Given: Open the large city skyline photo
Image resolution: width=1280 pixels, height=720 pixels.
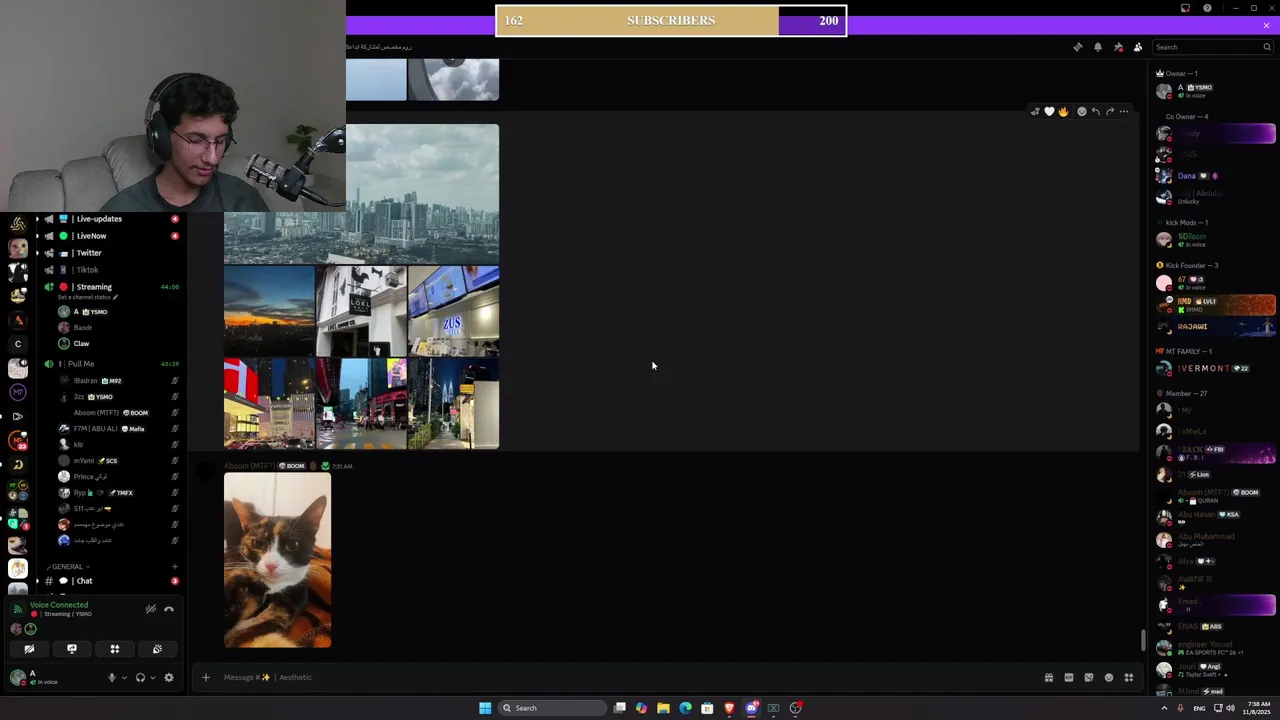Looking at the screenshot, I should [361, 194].
